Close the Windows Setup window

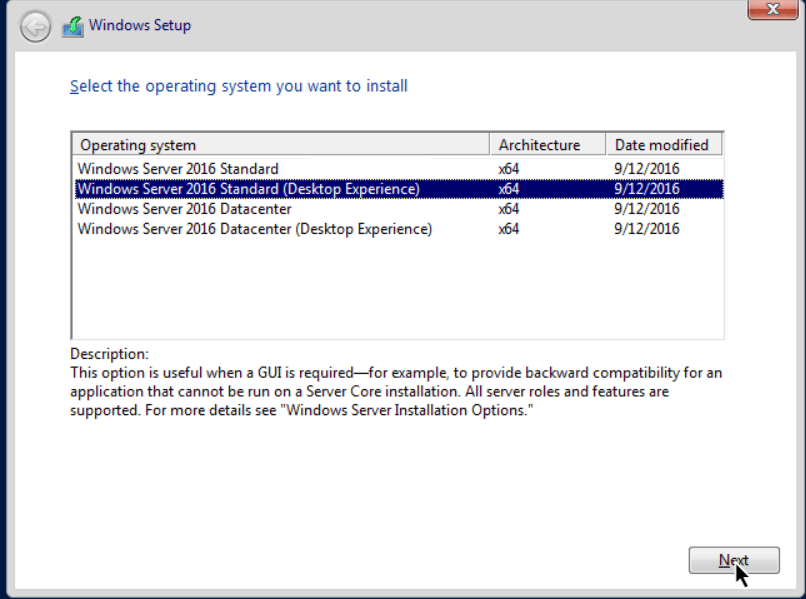click(x=773, y=9)
